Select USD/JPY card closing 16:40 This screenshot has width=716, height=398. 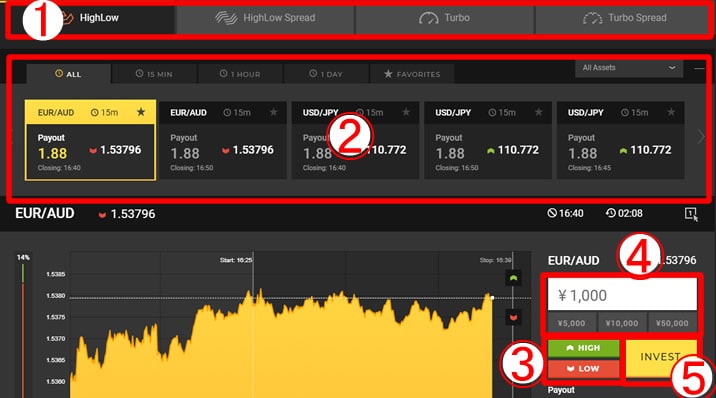[355, 140]
